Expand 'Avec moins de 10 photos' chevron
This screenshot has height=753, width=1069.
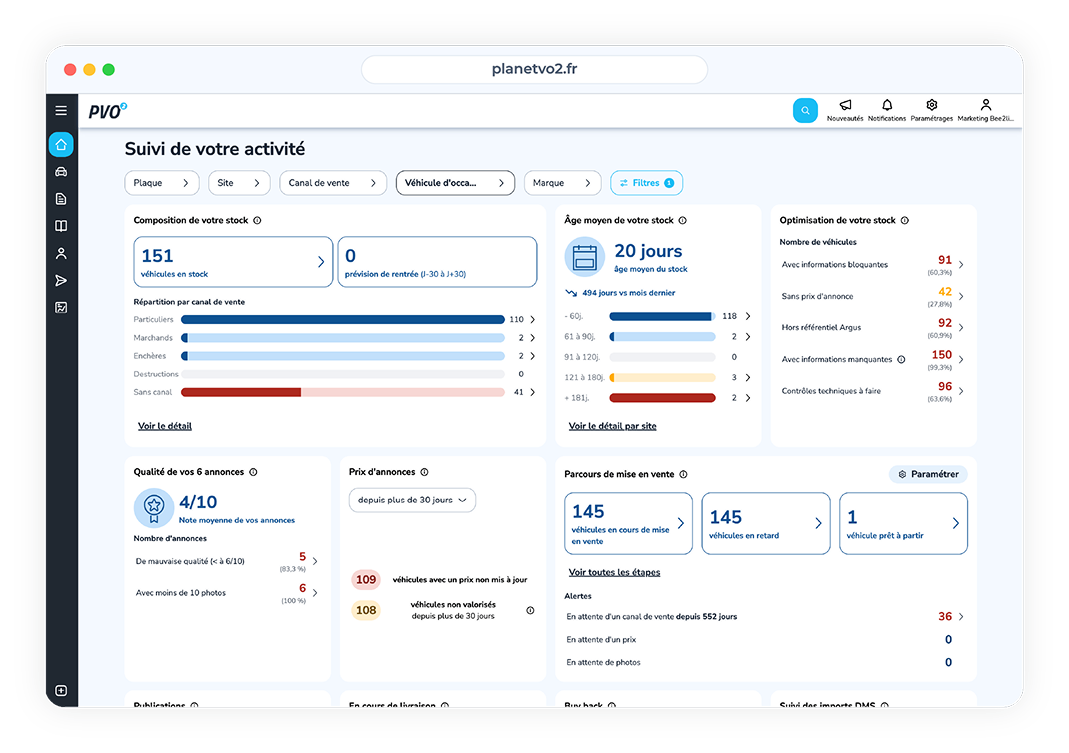315,593
